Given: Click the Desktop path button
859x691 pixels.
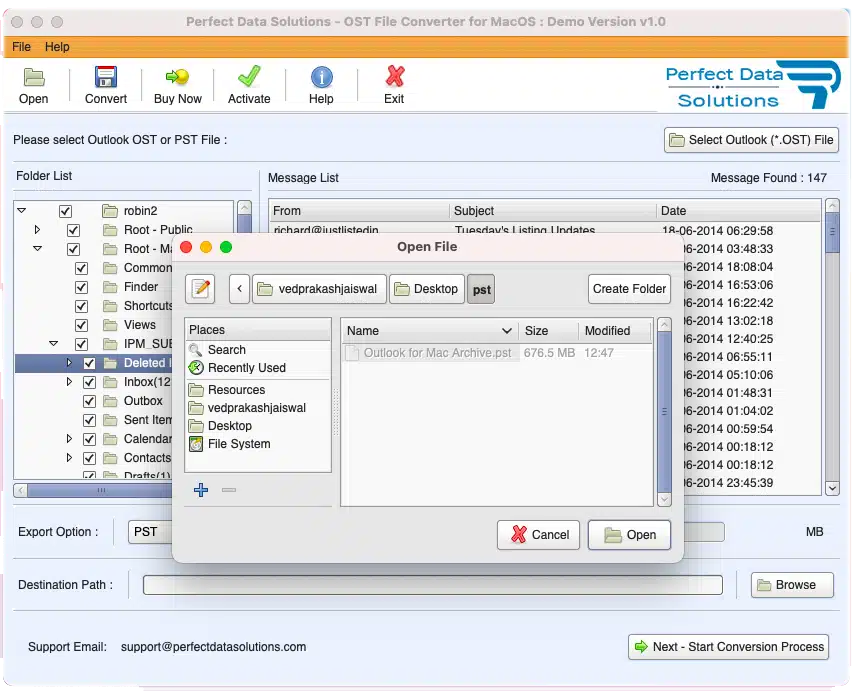Looking at the screenshot, I should tap(427, 289).
